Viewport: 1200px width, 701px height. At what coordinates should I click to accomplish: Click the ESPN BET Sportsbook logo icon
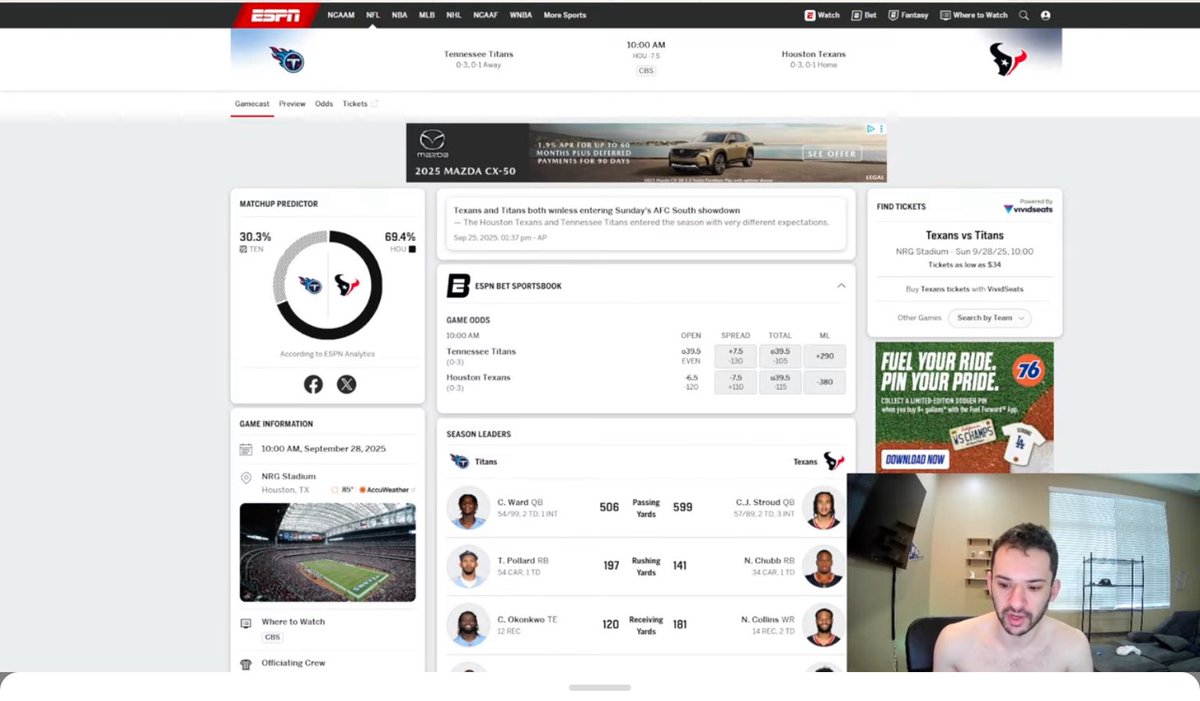pyautogui.click(x=458, y=286)
